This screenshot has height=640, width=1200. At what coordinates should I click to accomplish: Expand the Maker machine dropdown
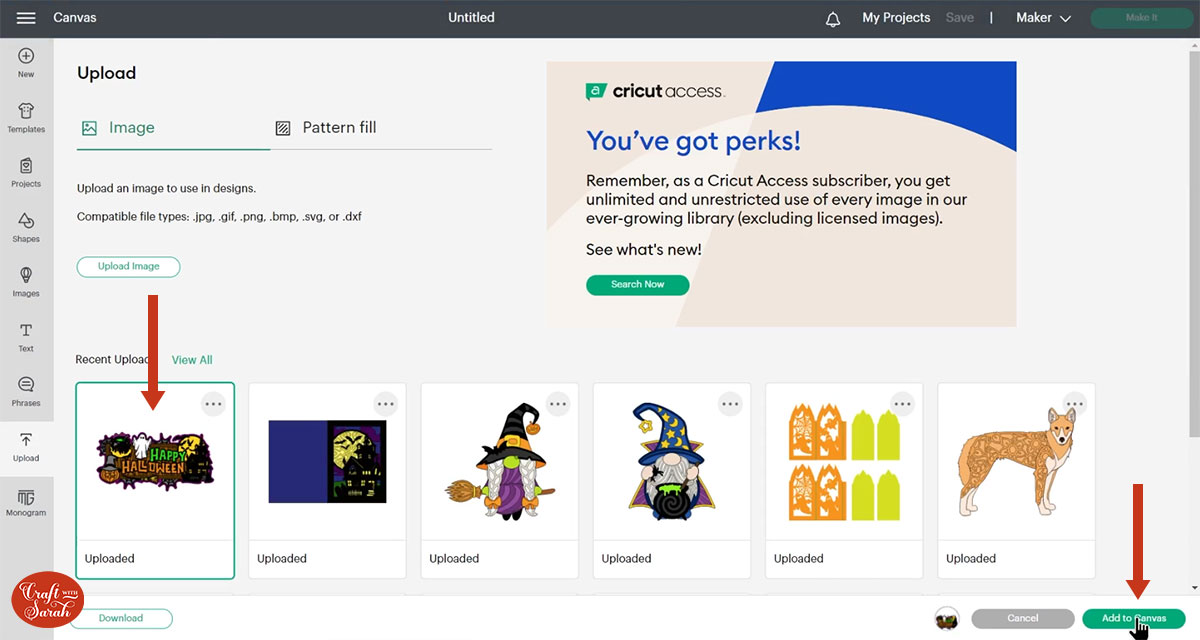pos(1043,18)
